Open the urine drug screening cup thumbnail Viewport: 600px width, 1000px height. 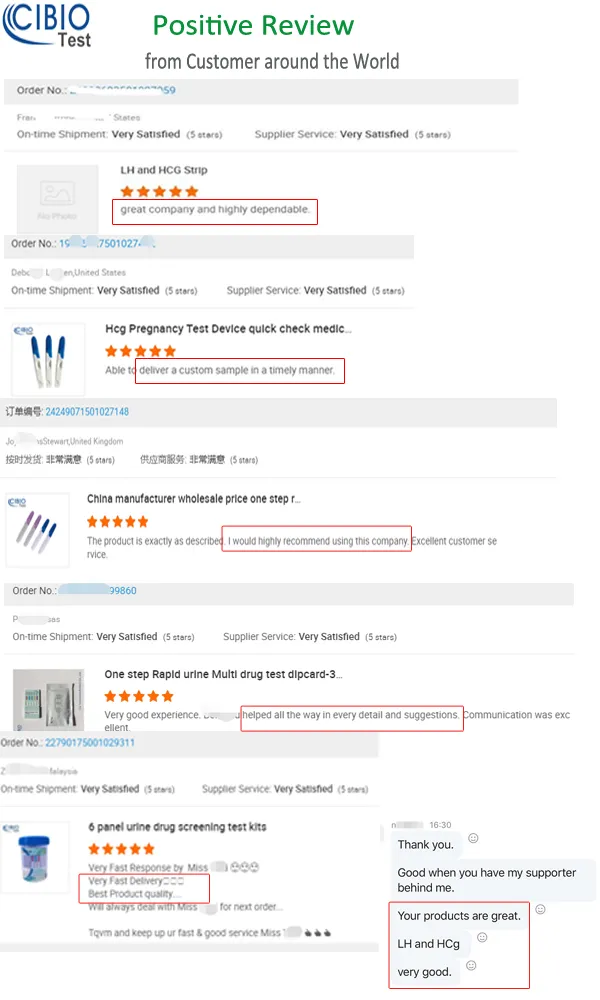[35, 862]
